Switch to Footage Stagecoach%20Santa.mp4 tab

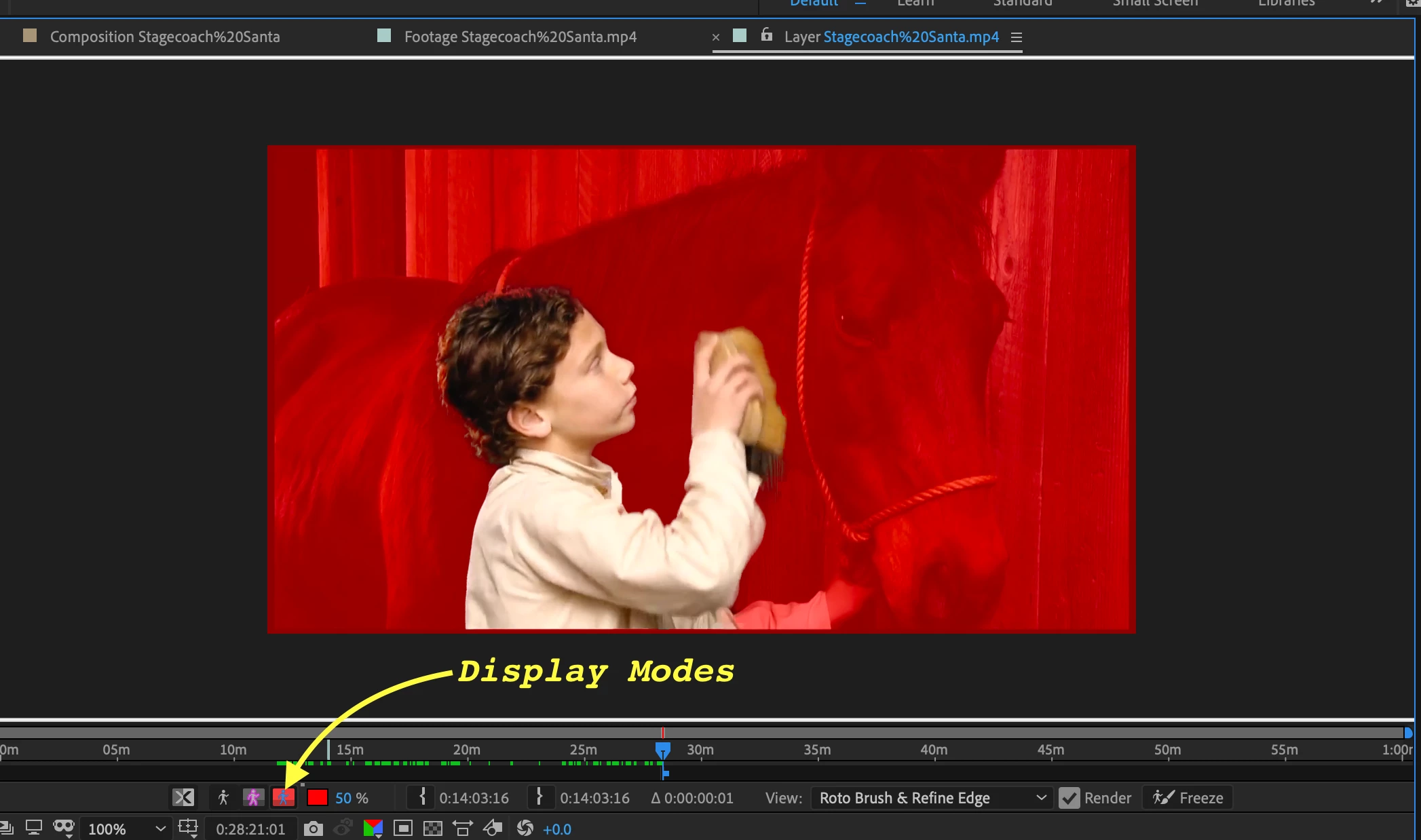click(520, 37)
